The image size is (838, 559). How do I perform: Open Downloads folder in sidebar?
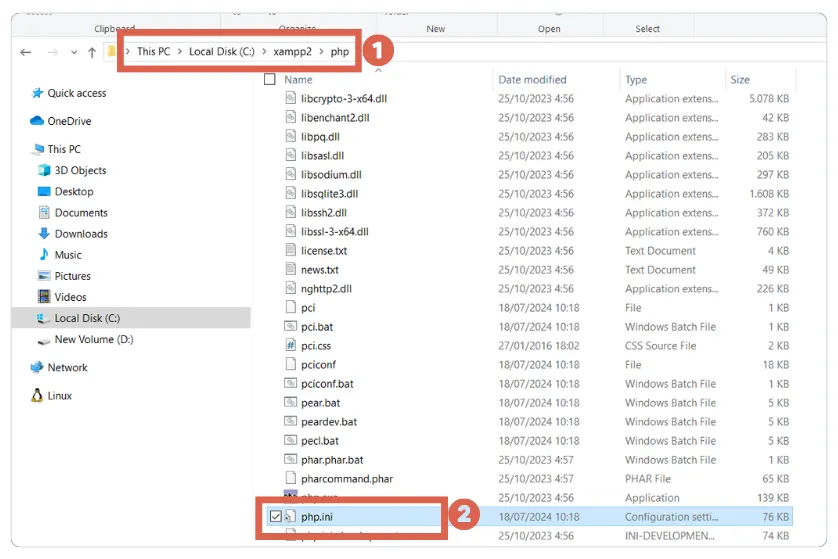[81, 234]
